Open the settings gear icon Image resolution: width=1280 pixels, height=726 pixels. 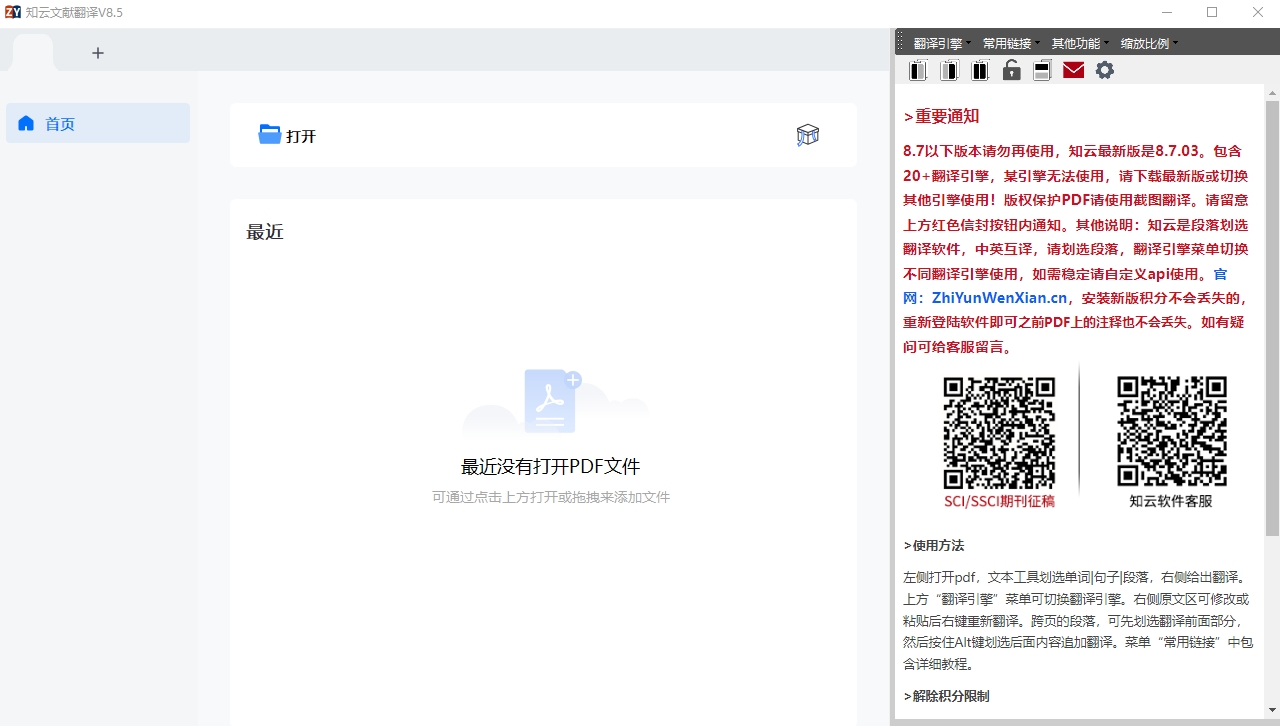[1104, 70]
